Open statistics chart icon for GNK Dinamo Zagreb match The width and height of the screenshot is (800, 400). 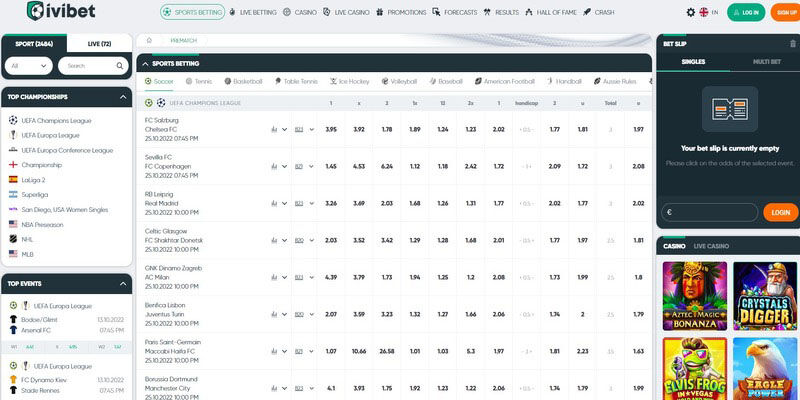pyautogui.click(x=274, y=277)
